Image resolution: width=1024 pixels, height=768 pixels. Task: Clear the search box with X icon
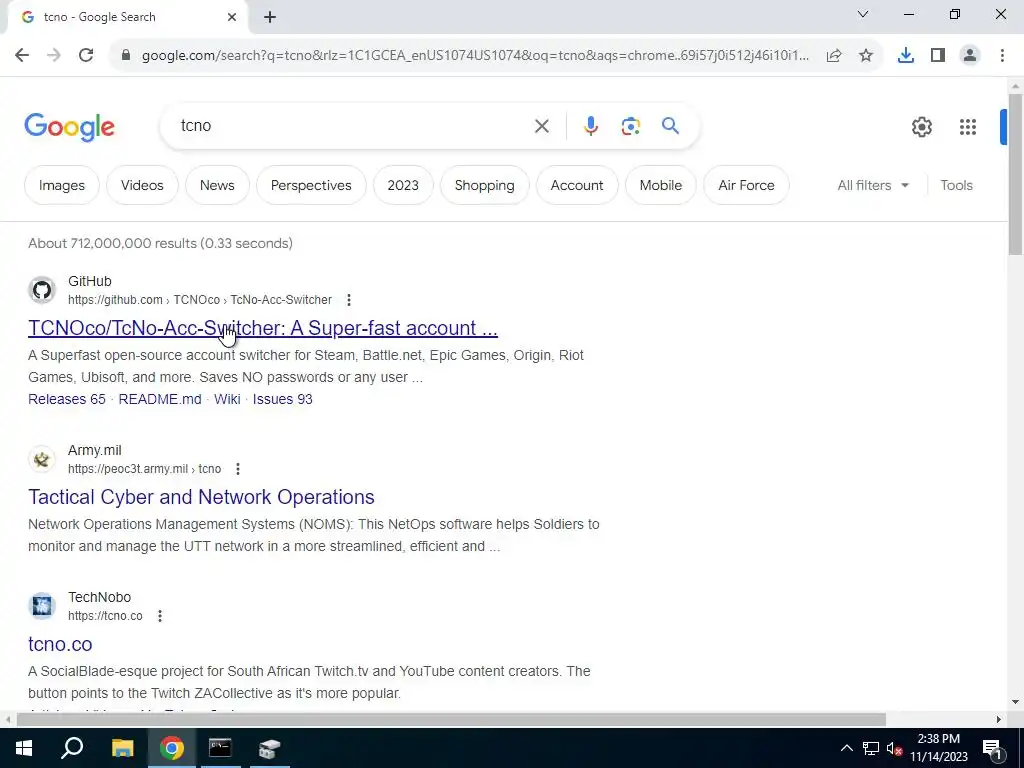(541, 126)
